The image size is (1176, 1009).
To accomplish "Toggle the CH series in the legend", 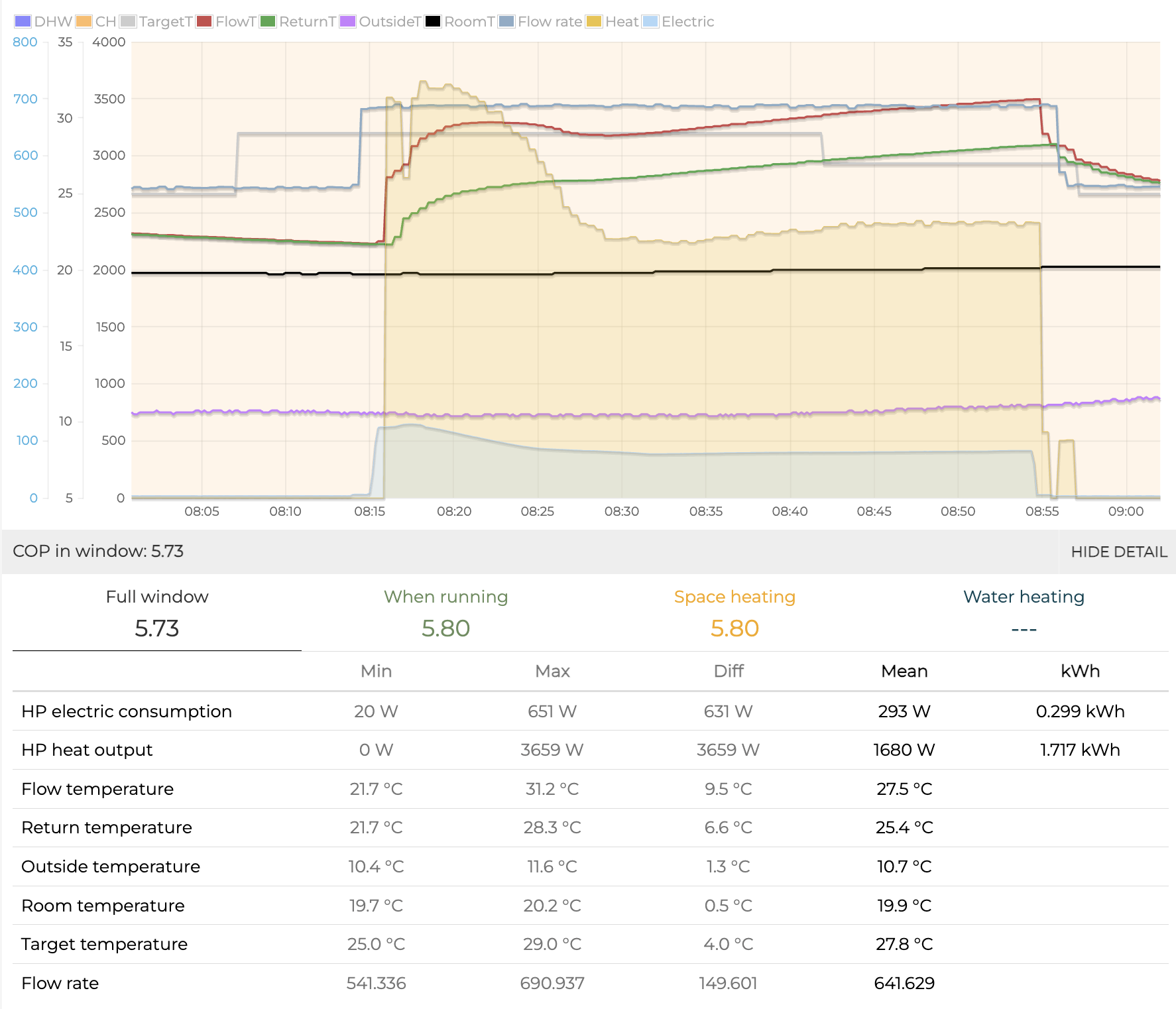I will pos(95,21).
